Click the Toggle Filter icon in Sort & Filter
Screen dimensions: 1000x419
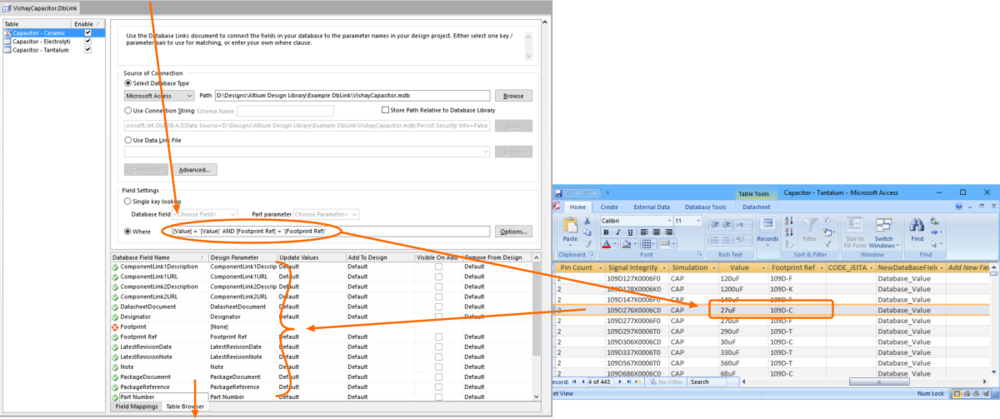[827, 244]
